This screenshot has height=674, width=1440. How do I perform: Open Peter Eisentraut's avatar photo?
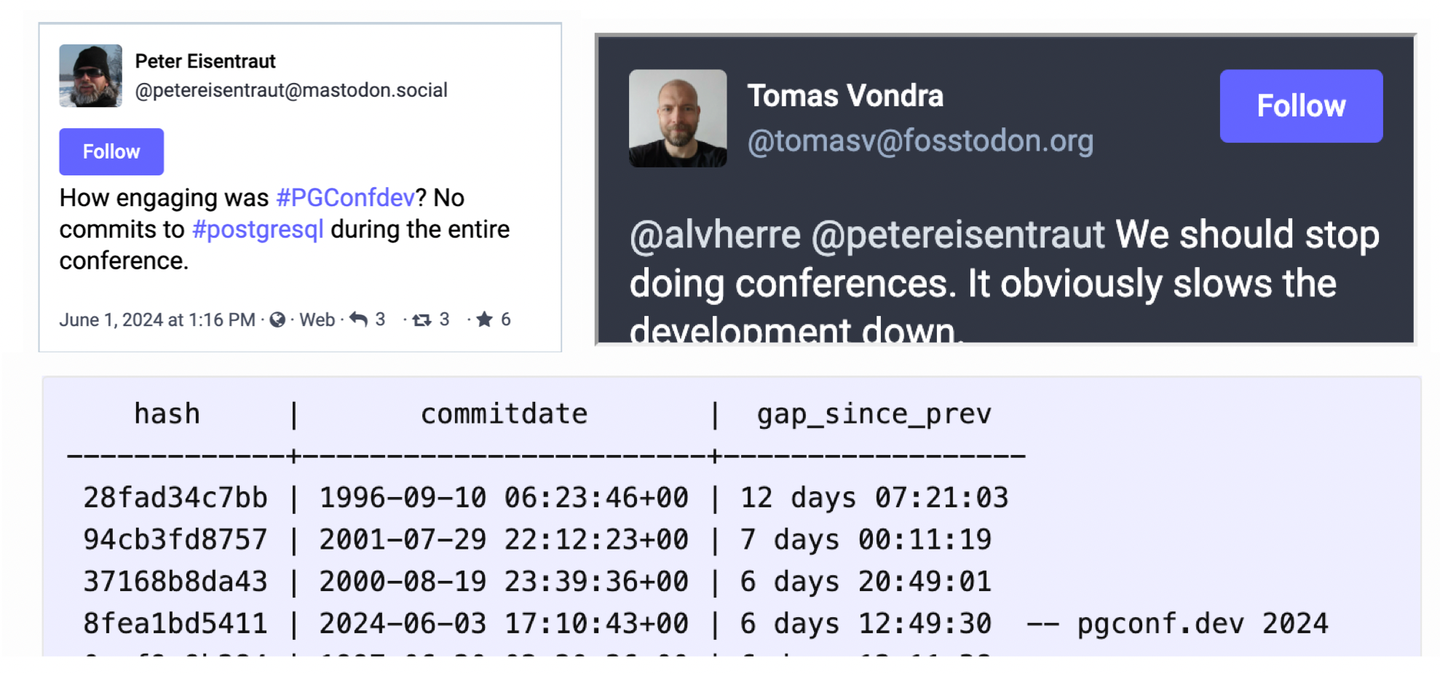(x=91, y=75)
